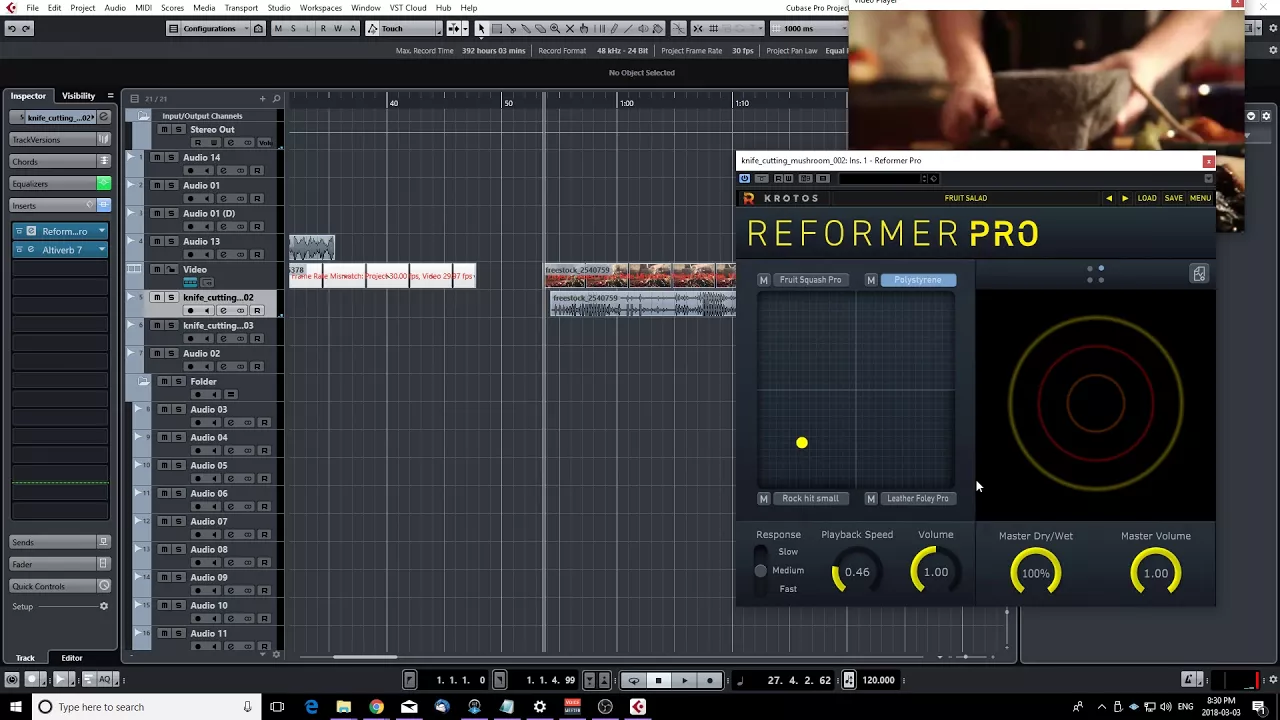Open Chrome from the Windows taskbar
Screen dimensions: 1280x720
pos(376,707)
